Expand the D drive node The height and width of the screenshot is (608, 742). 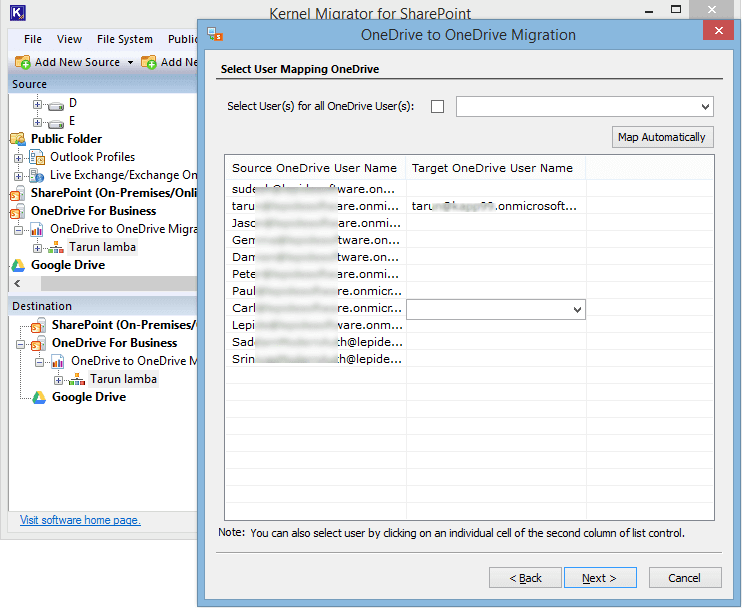click(37, 104)
